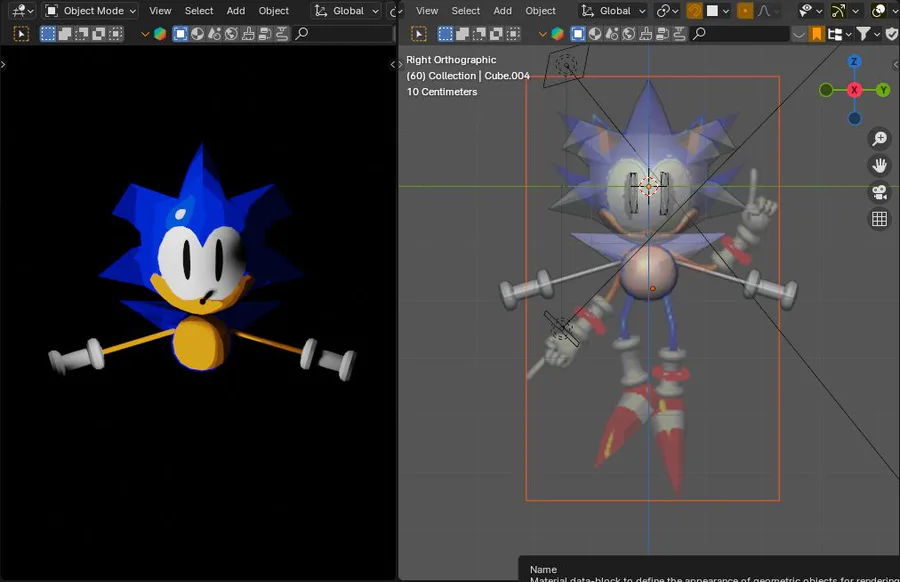Screen dimensions: 900x582
Task: Click globe icon in right viewport toolbar
Action: pyautogui.click(x=629, y=34)
